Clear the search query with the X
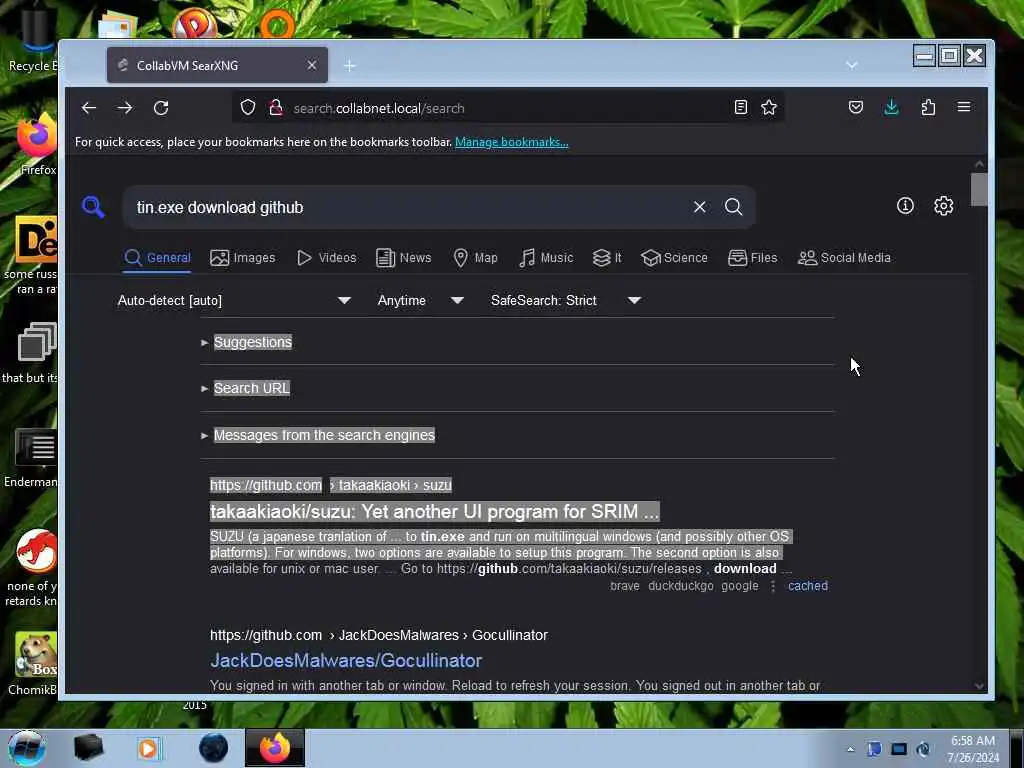 [699, 207]
